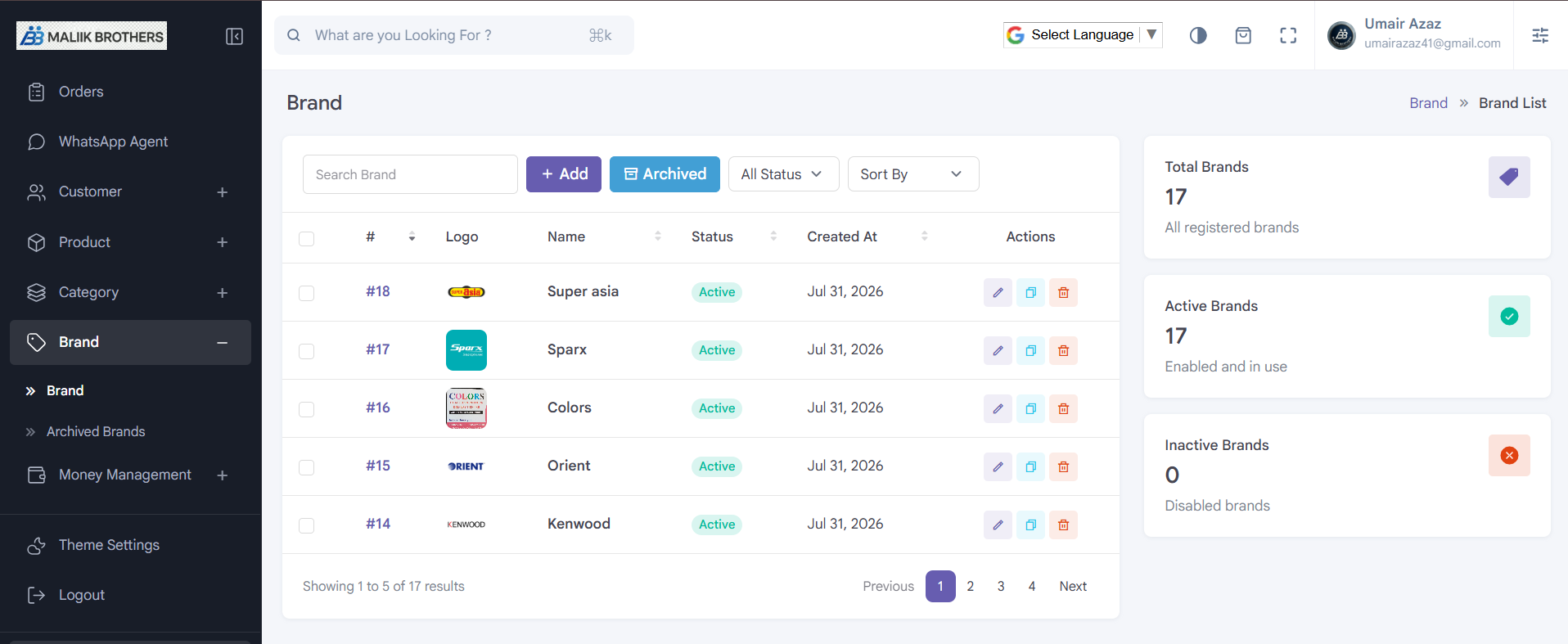
Task: Duplicate the Sparx brand
Action: tap(1030, 350)
